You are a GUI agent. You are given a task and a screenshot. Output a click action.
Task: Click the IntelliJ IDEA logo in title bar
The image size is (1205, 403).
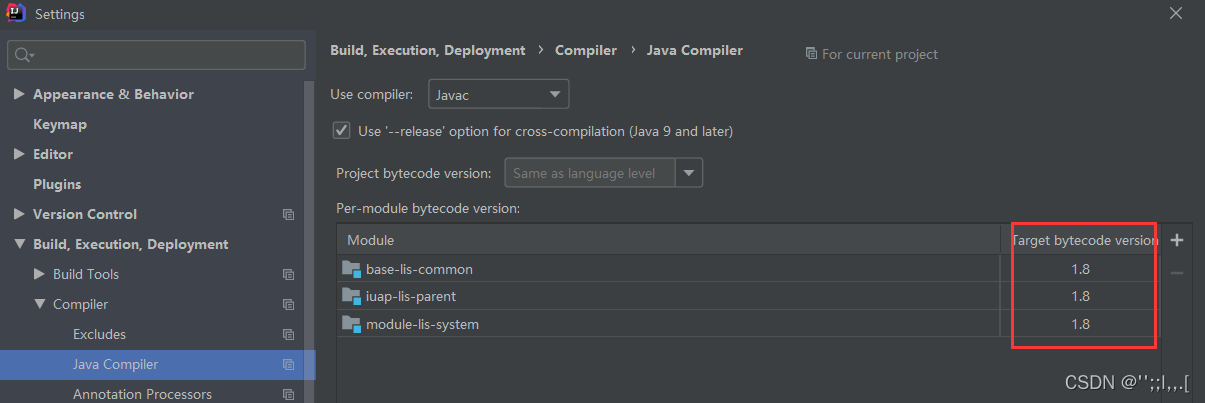point(16,14)
